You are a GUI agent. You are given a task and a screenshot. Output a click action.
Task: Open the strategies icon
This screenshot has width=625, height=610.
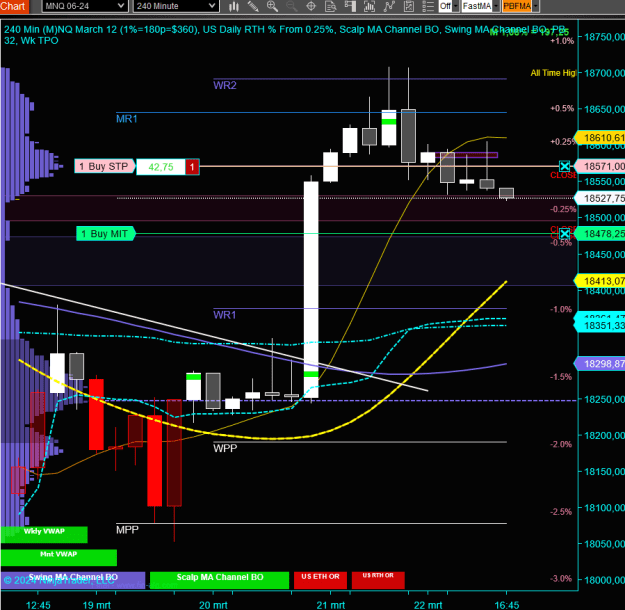pyautogui.click(x=409, y=6)
